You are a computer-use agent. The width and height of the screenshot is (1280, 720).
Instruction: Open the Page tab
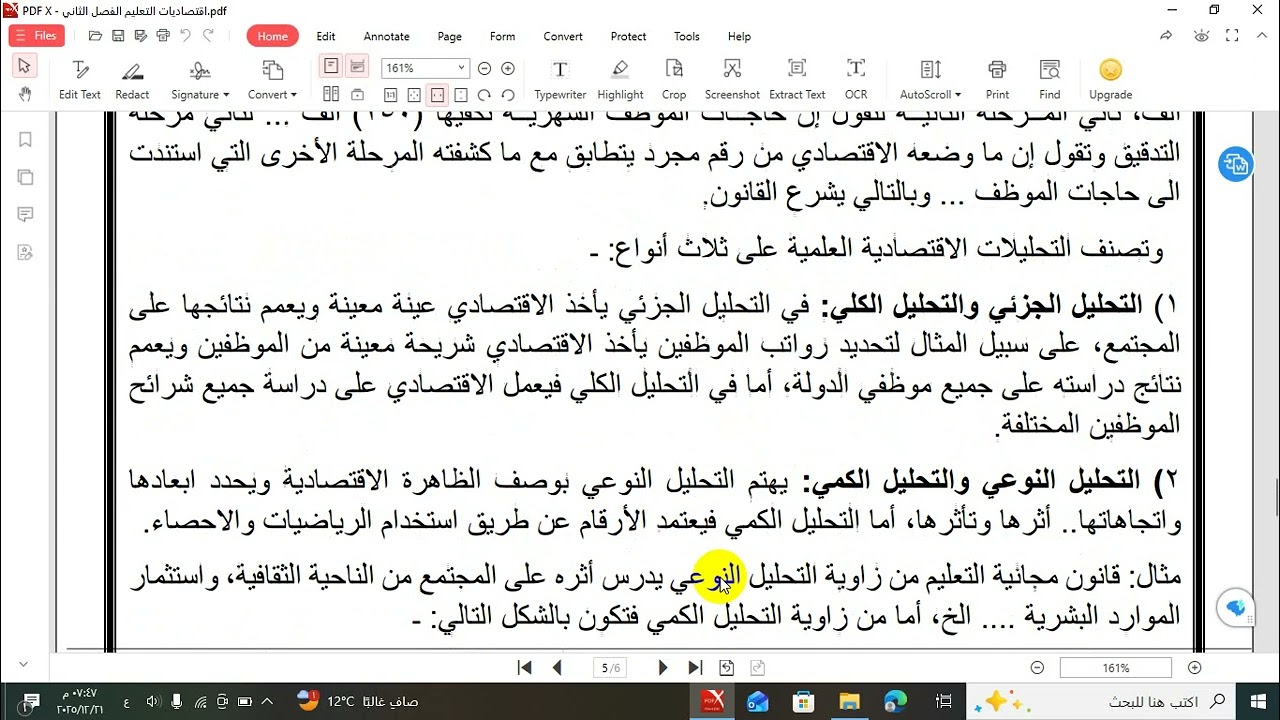tap(450, 36)
